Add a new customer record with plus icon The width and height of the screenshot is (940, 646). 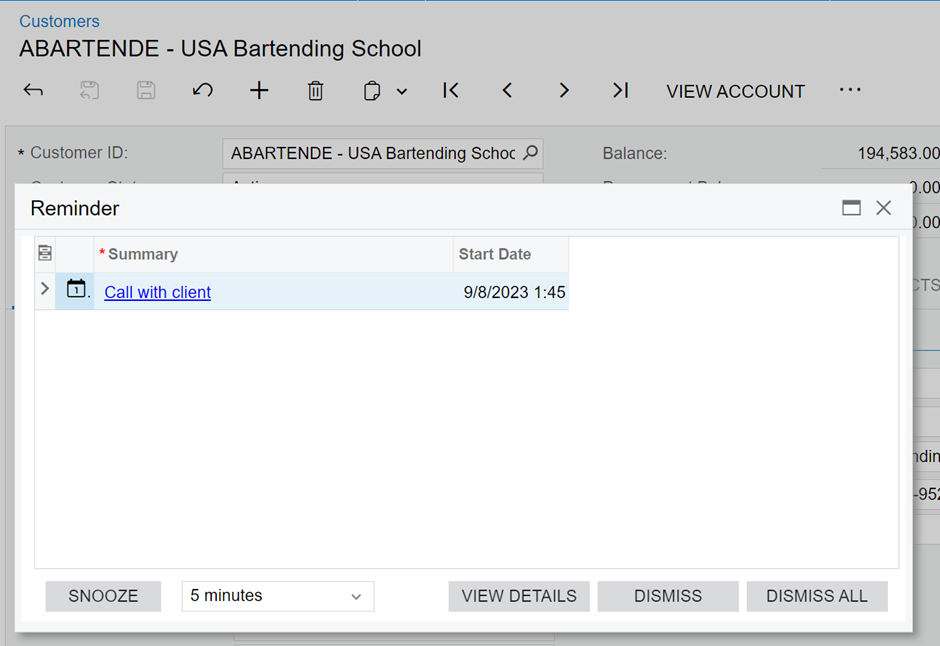259,91
